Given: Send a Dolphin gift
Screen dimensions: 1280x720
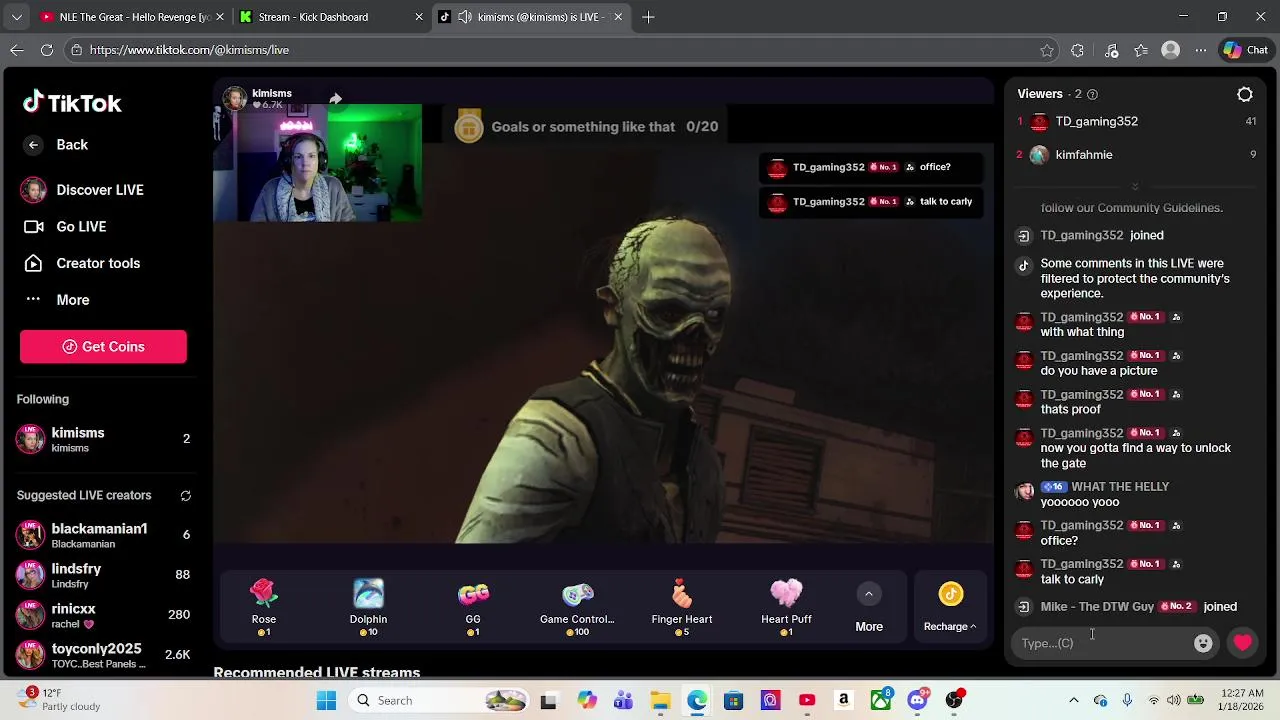Looking at the screenshot, I should [368, 607].
